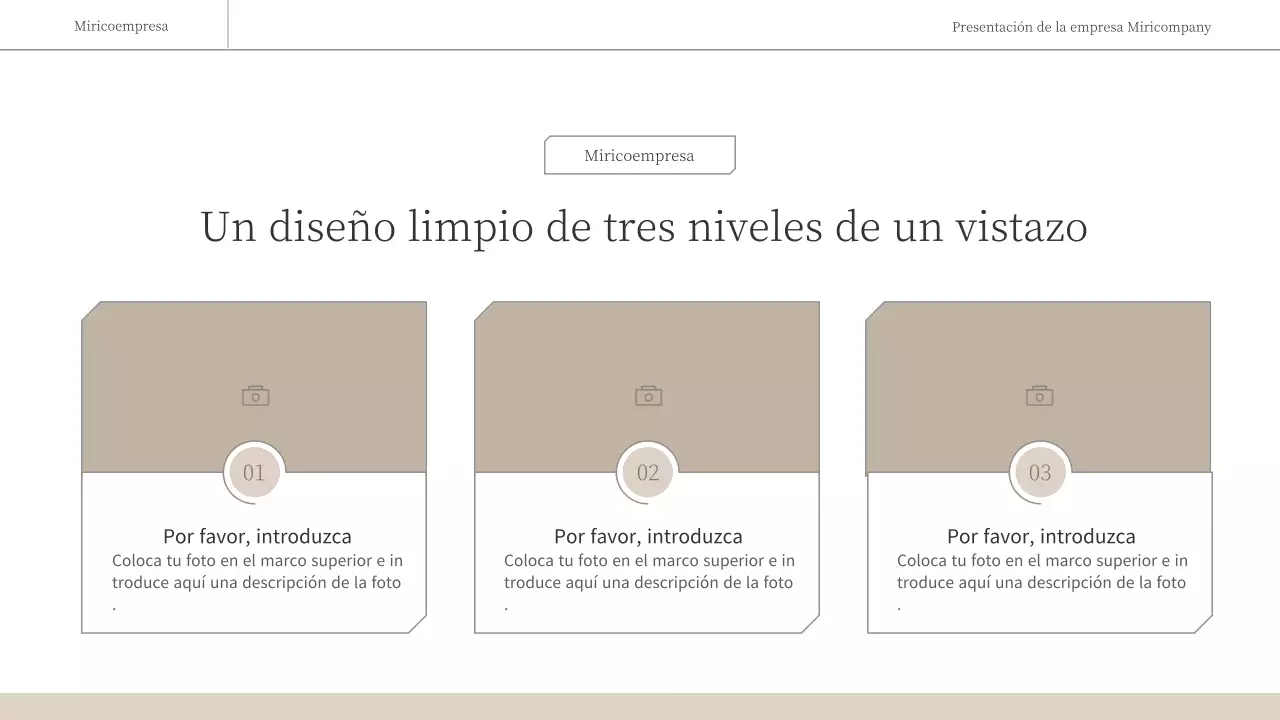Click the Miricoempresa text in the top-left header
1280x720 pixels.
[120, 25]
